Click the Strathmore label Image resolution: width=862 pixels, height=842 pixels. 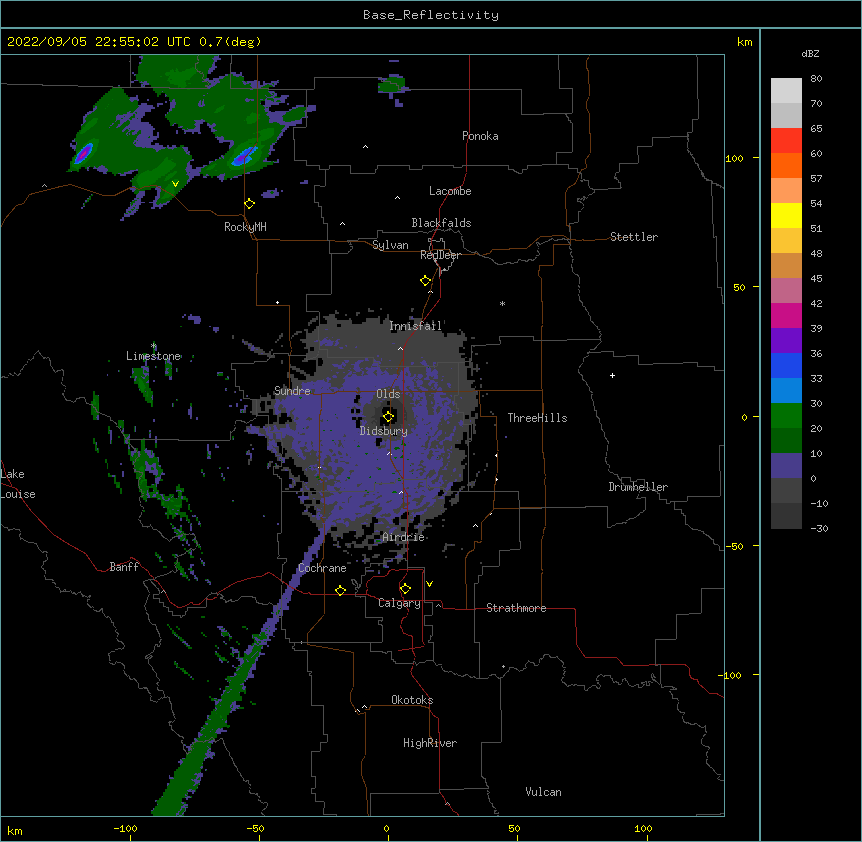click(516, 608)
